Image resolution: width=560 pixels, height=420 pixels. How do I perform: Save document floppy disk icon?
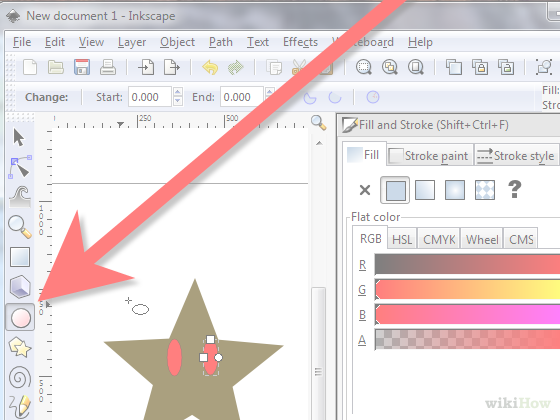[82, 67]
